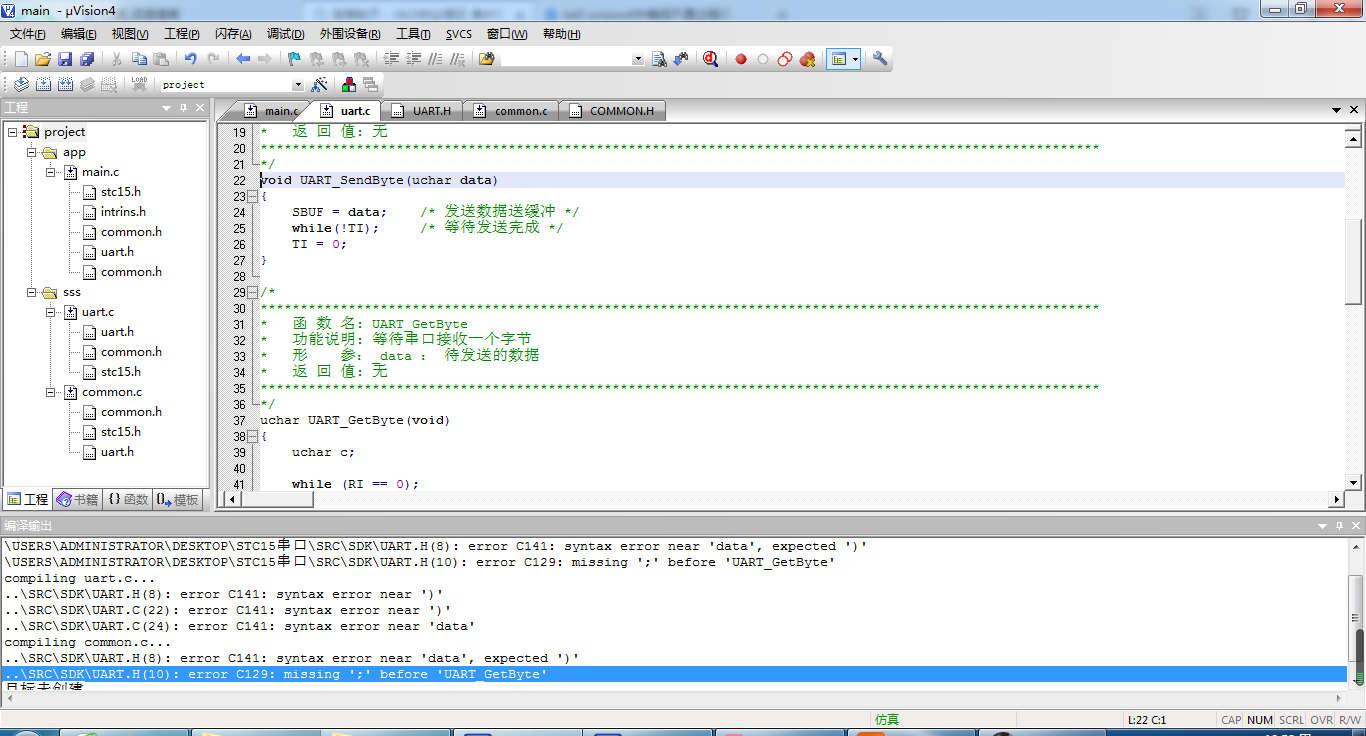1366x736 pixels.
Task: Show the 函数 functions panel tab
Action: [128, 500]
